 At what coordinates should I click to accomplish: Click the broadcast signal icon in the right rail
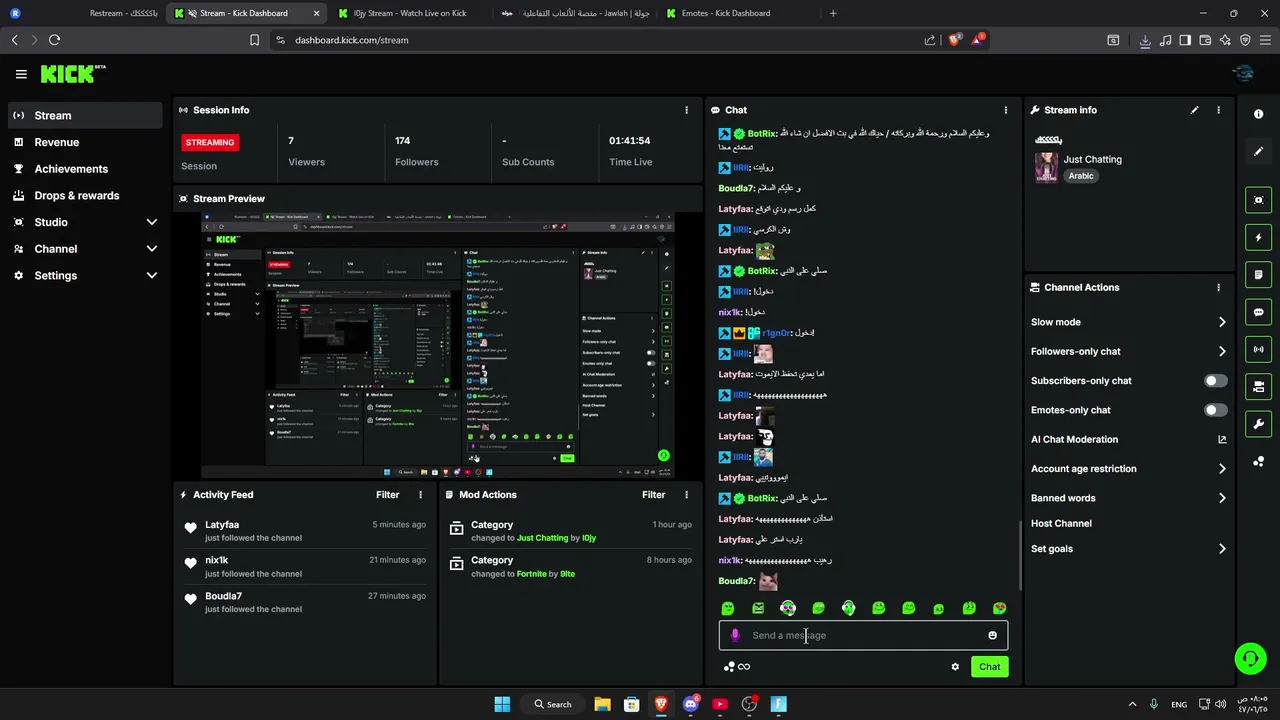(x=1259, y=349)
